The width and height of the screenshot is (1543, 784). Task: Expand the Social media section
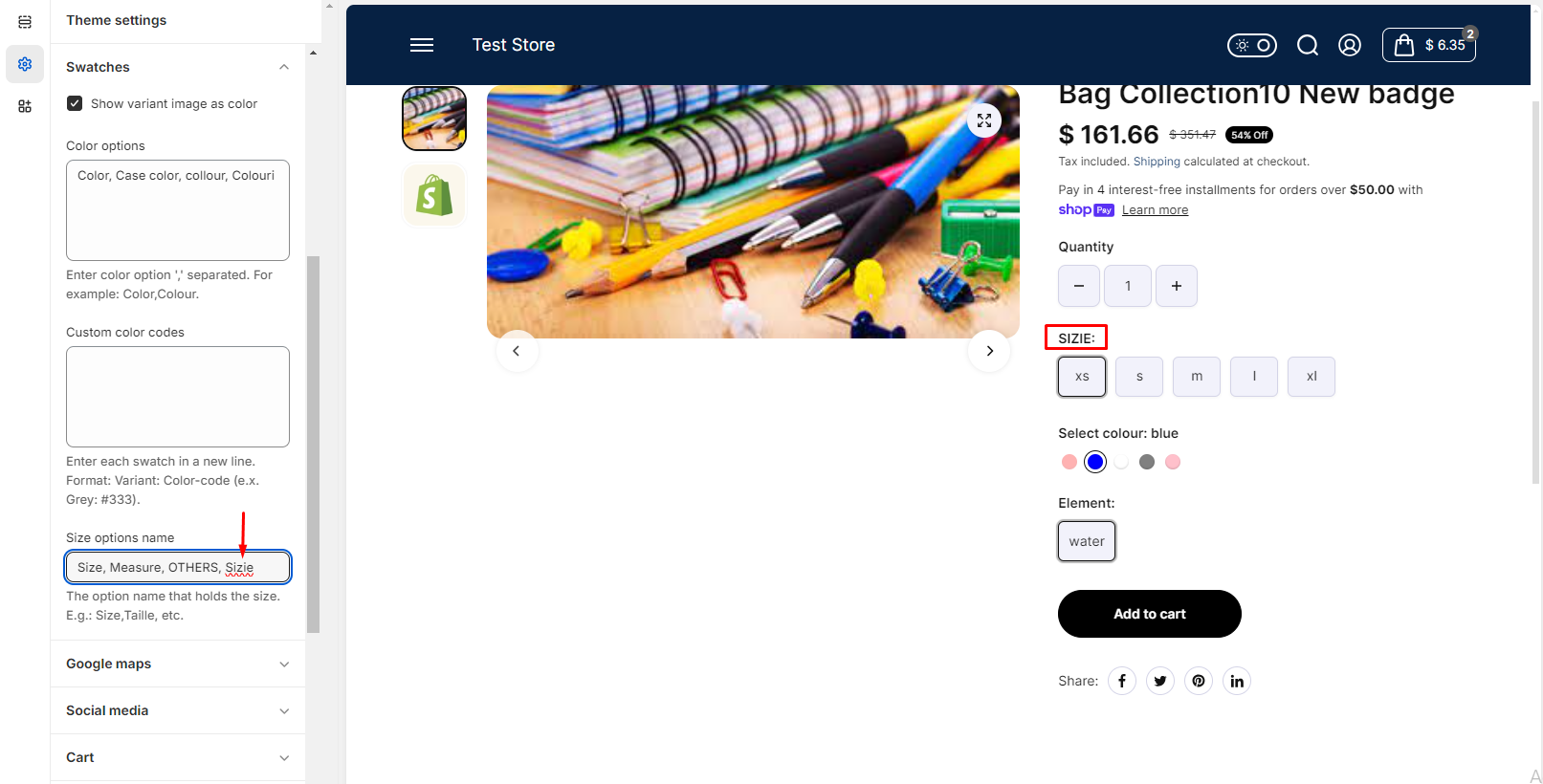(178, 710)
